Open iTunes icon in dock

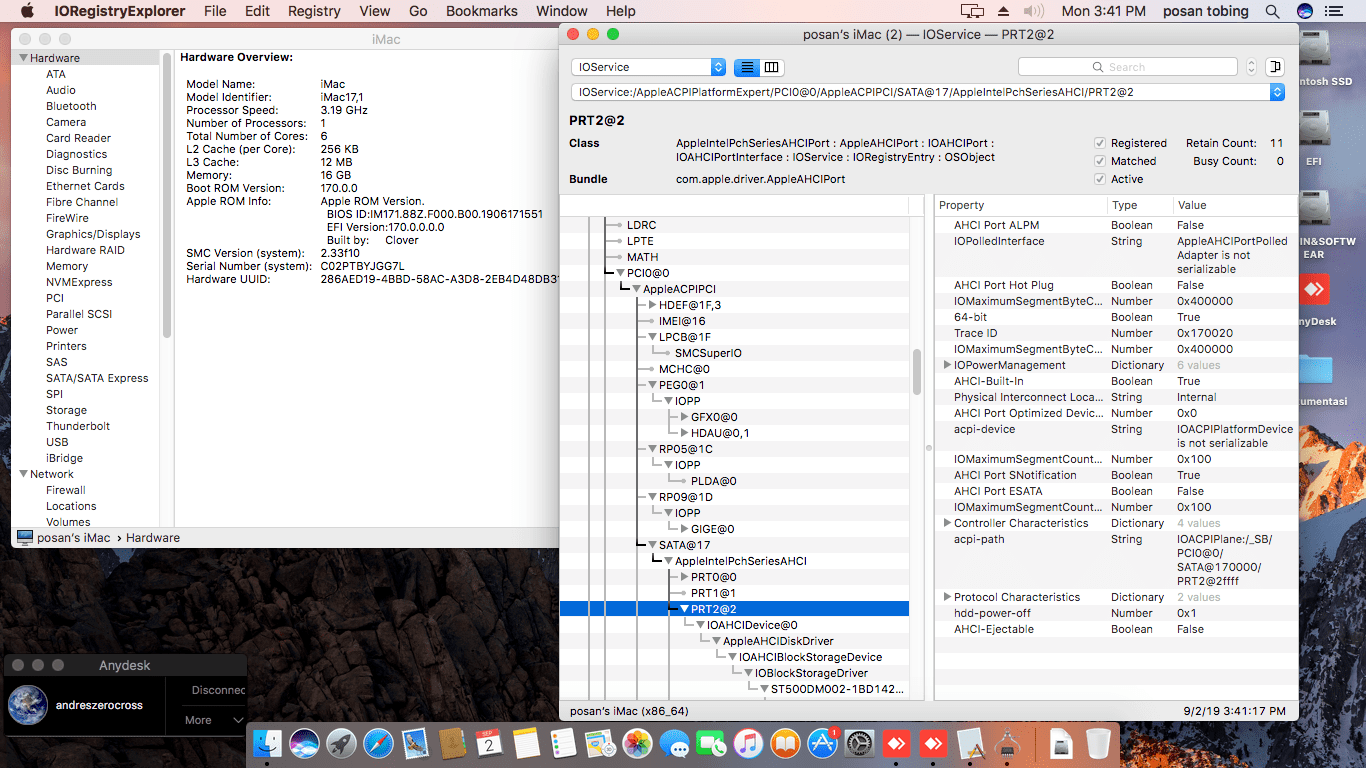748,744
